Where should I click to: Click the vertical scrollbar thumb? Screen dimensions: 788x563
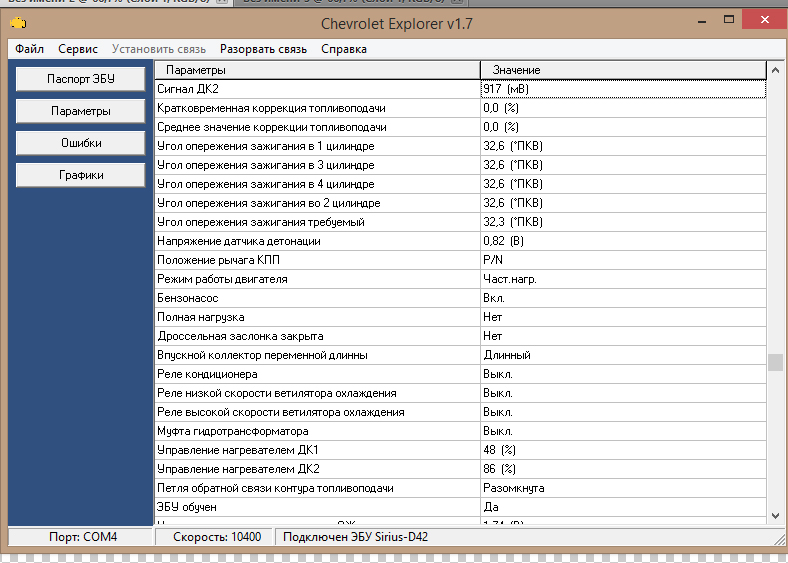pos(775,362)
